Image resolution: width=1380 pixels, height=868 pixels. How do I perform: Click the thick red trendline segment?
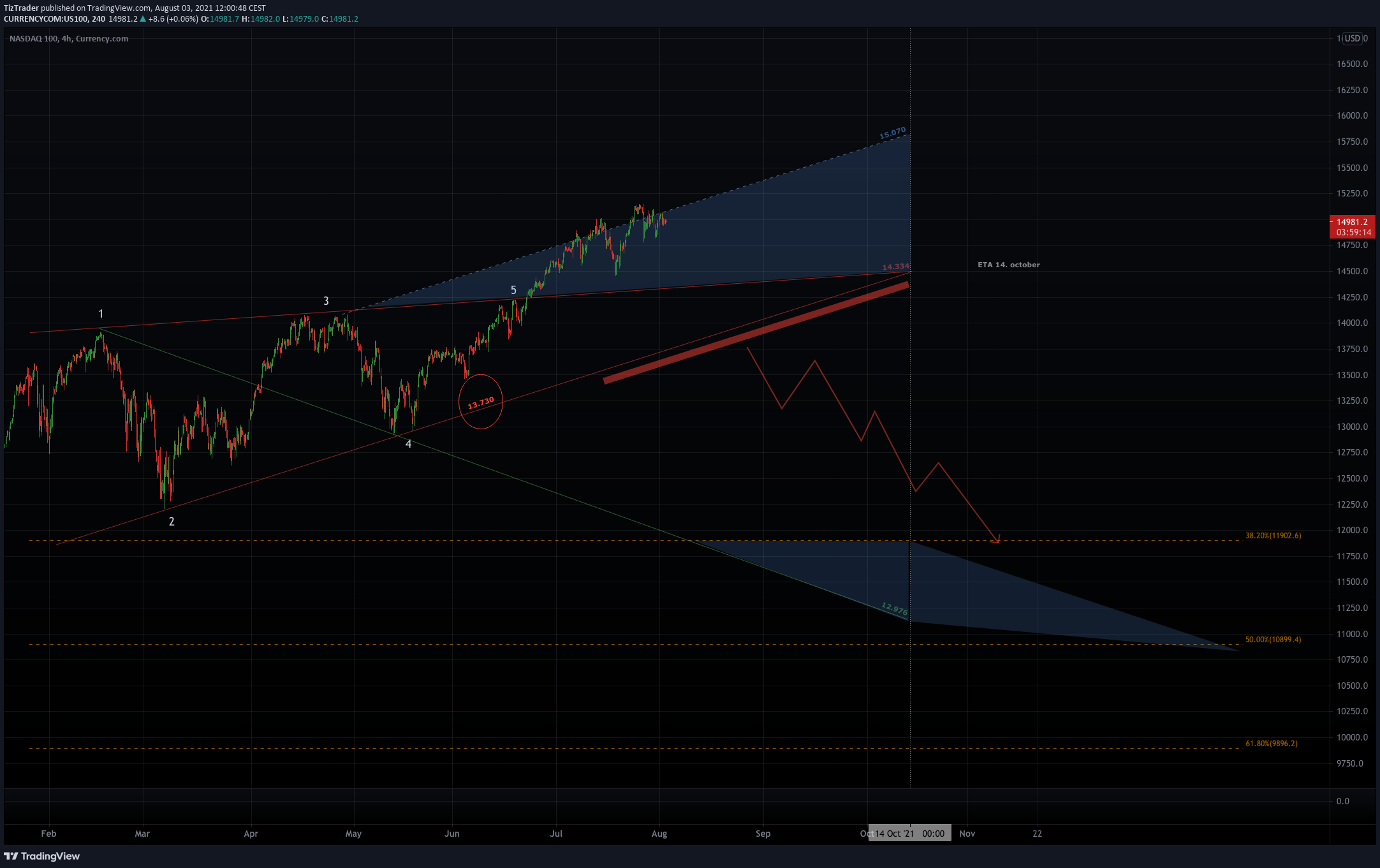pyautogui.click(x=756, y=333)
